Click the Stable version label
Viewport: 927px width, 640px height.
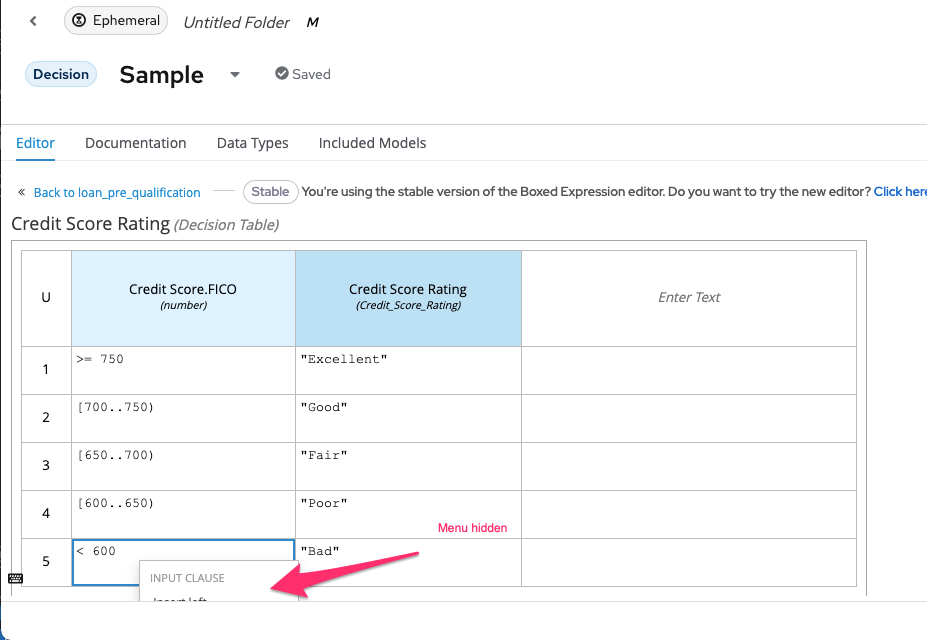click(270, 191)
